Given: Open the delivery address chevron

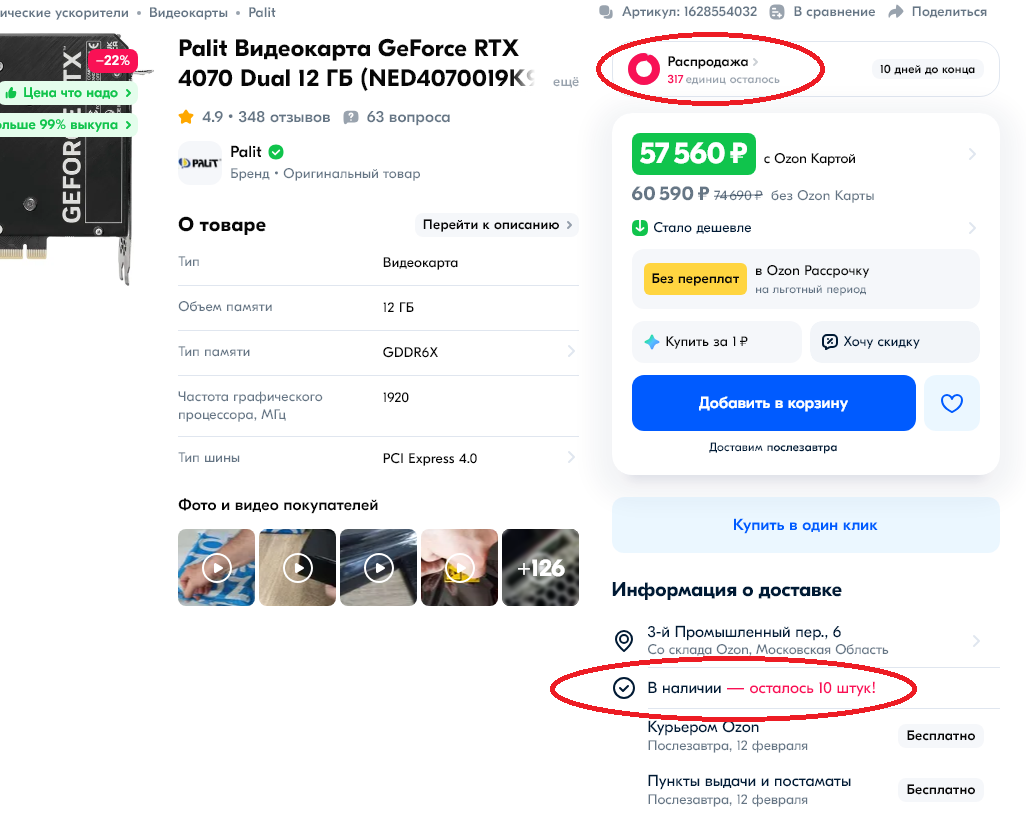Looking at the screenshot, I should [x=976, y=640].
